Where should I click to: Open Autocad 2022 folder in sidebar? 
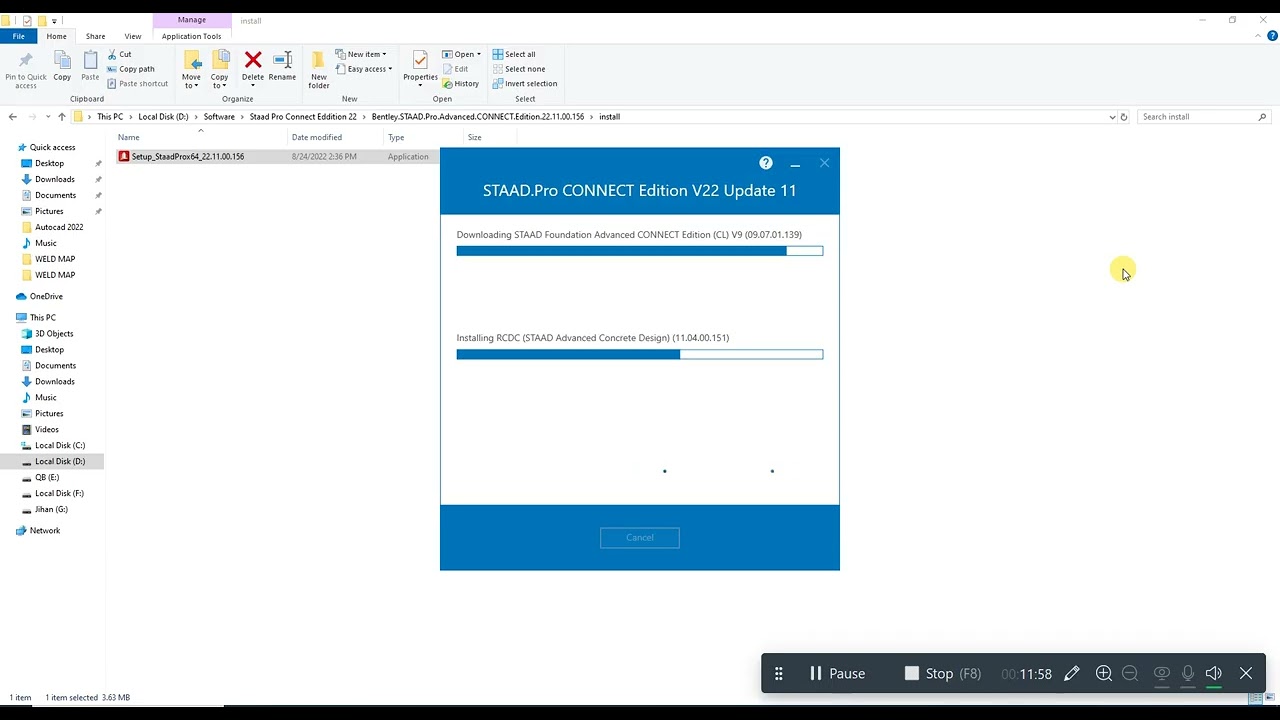[59, 227]
